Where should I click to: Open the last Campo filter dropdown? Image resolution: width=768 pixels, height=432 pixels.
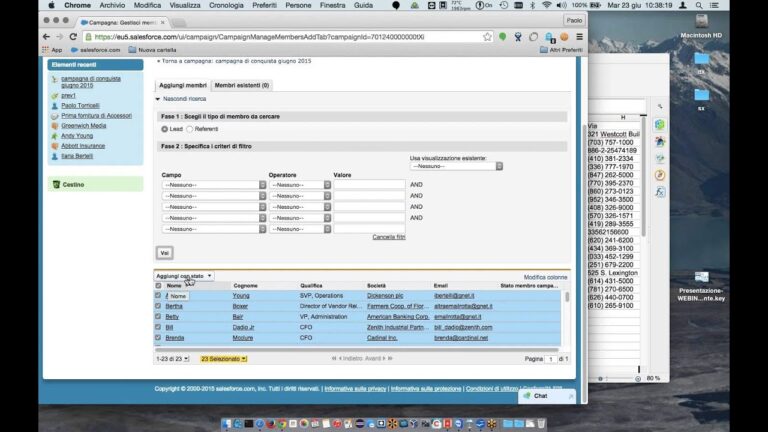click(x=214, y=229)
